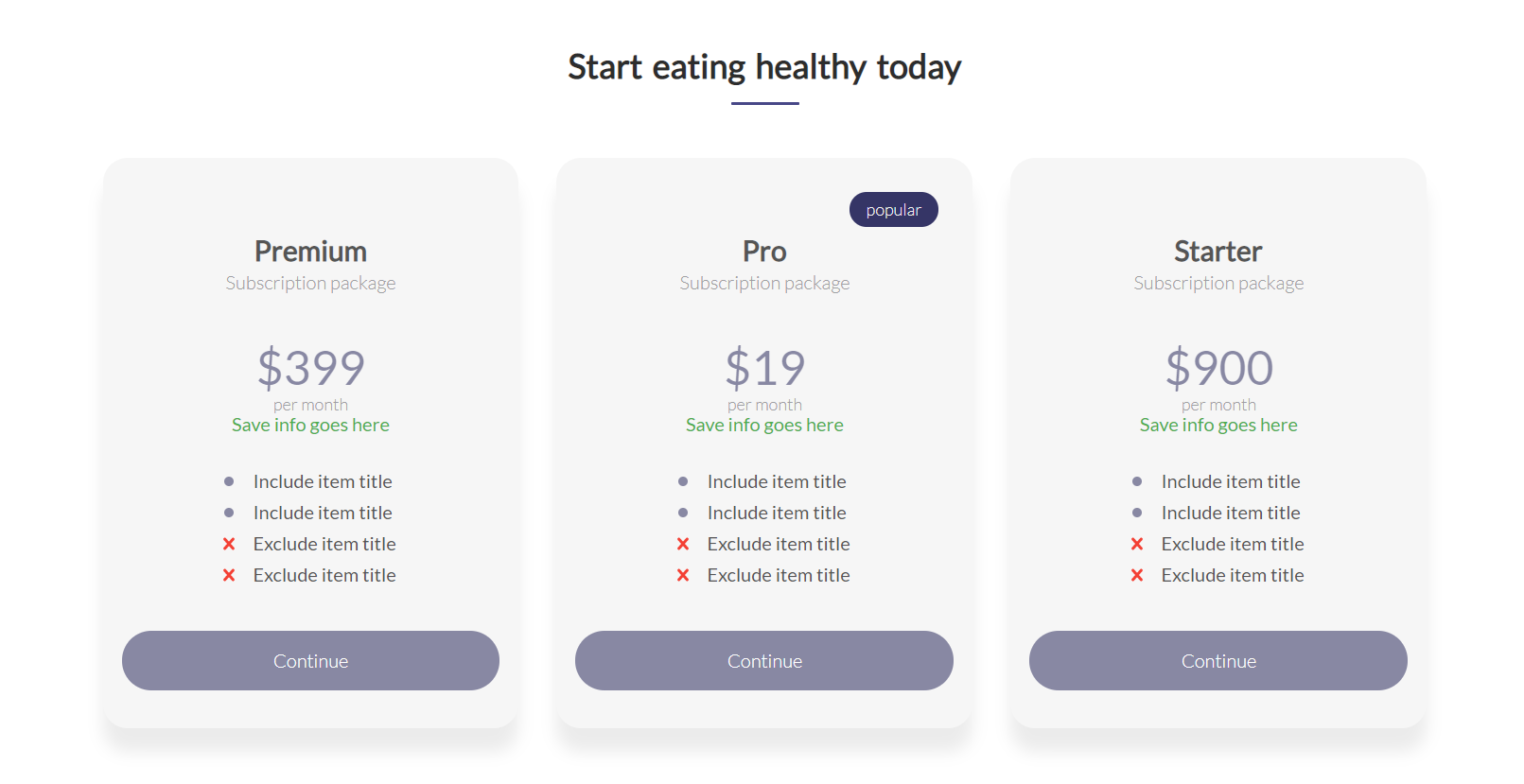1524x784 pixels.
Task: Choose Continue for the Starter package
Action: [1217, 660]
